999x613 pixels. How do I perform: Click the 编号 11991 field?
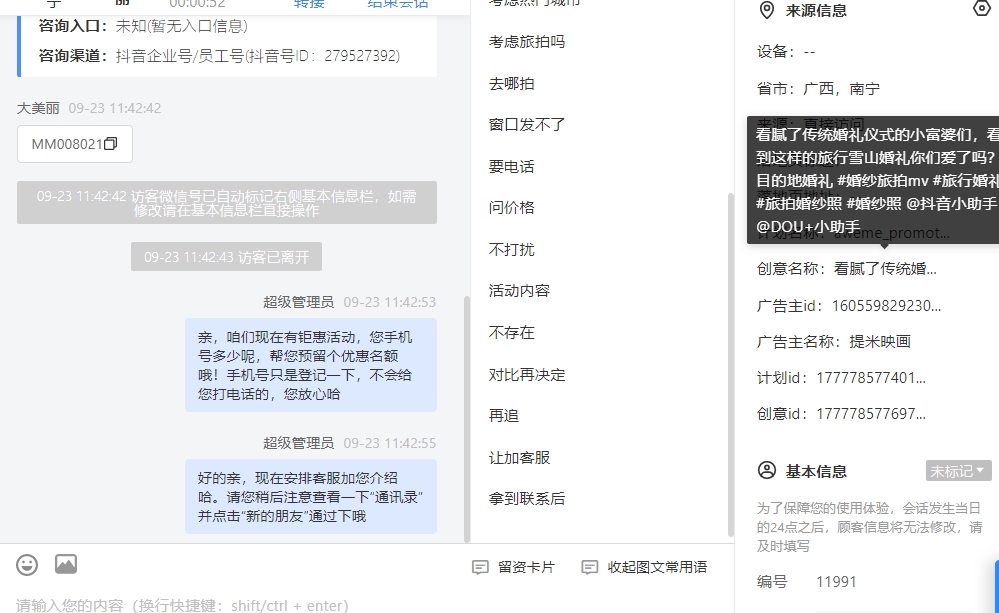[x=837, y=582]
